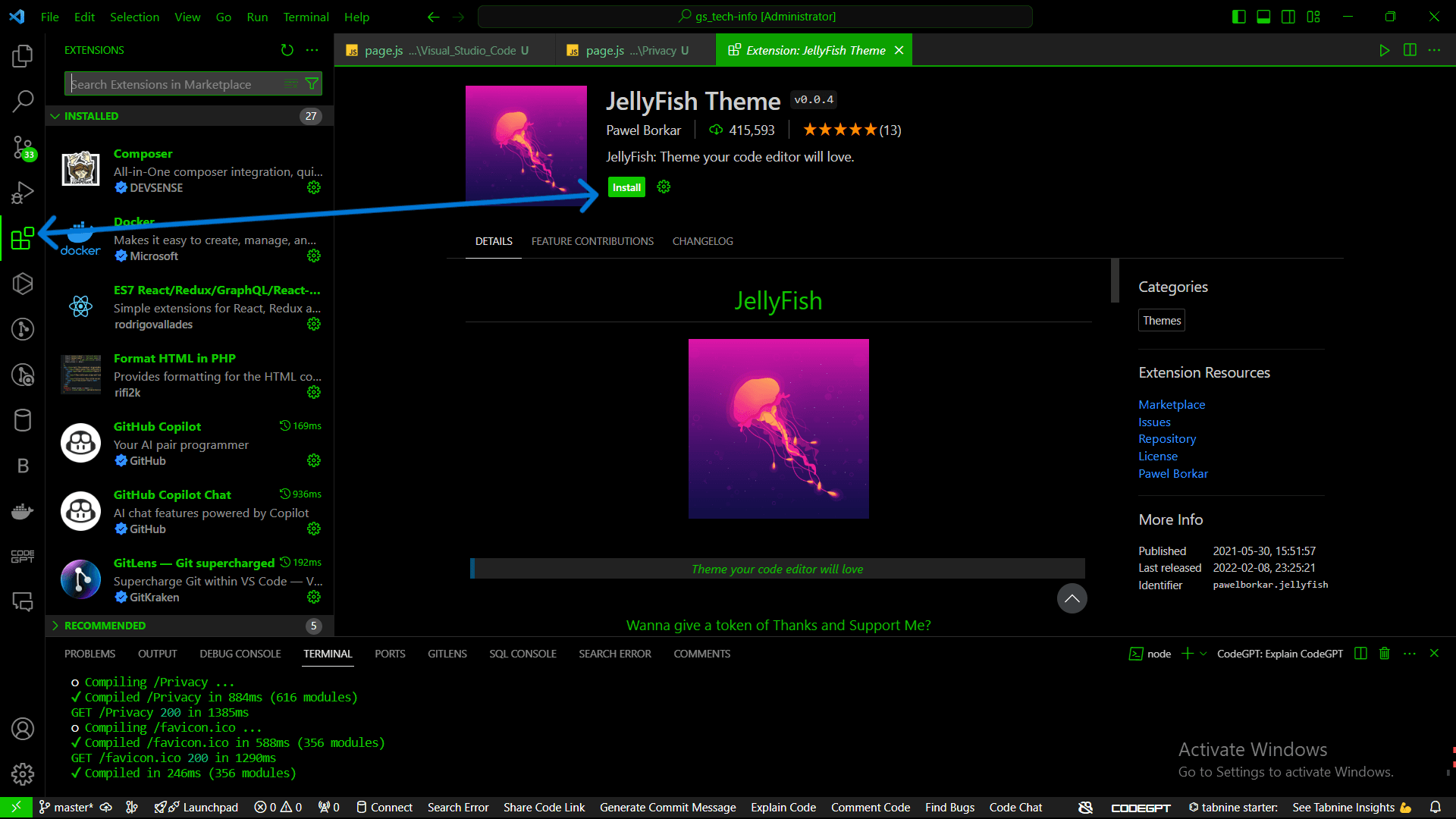Toggle primary side bar layout button

pos(1239,17)
